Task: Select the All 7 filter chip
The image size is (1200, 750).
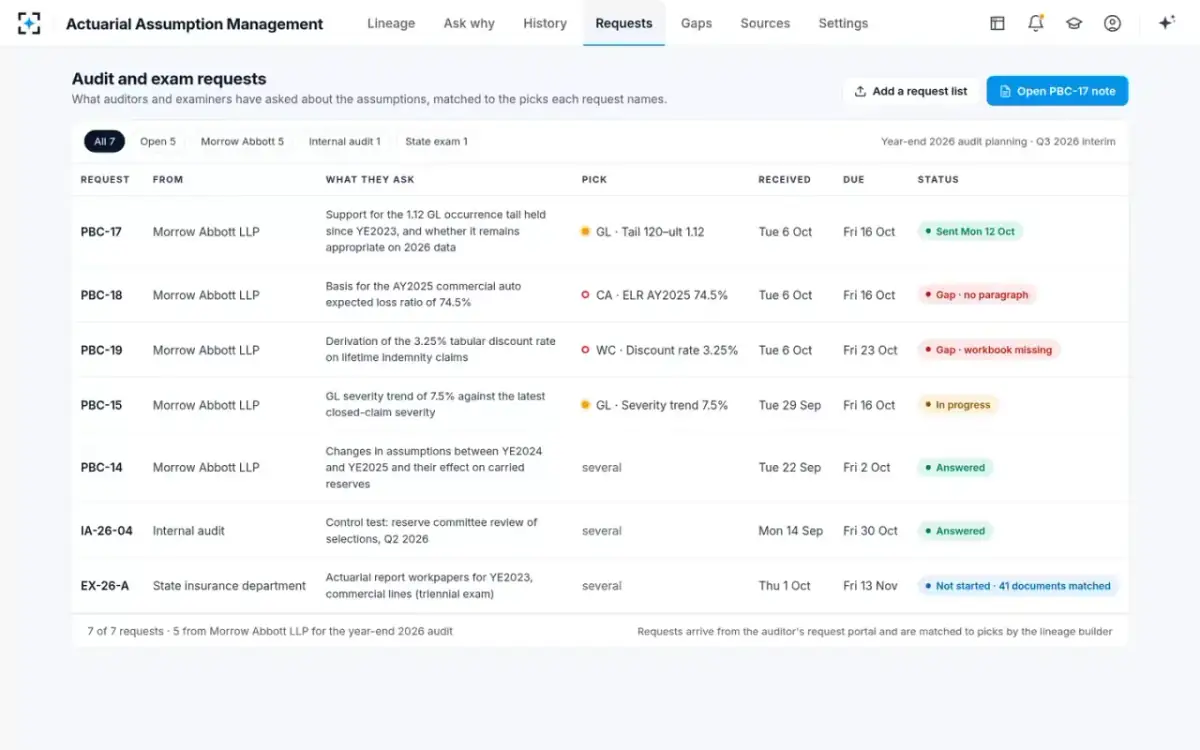Action: click(104, 141)
